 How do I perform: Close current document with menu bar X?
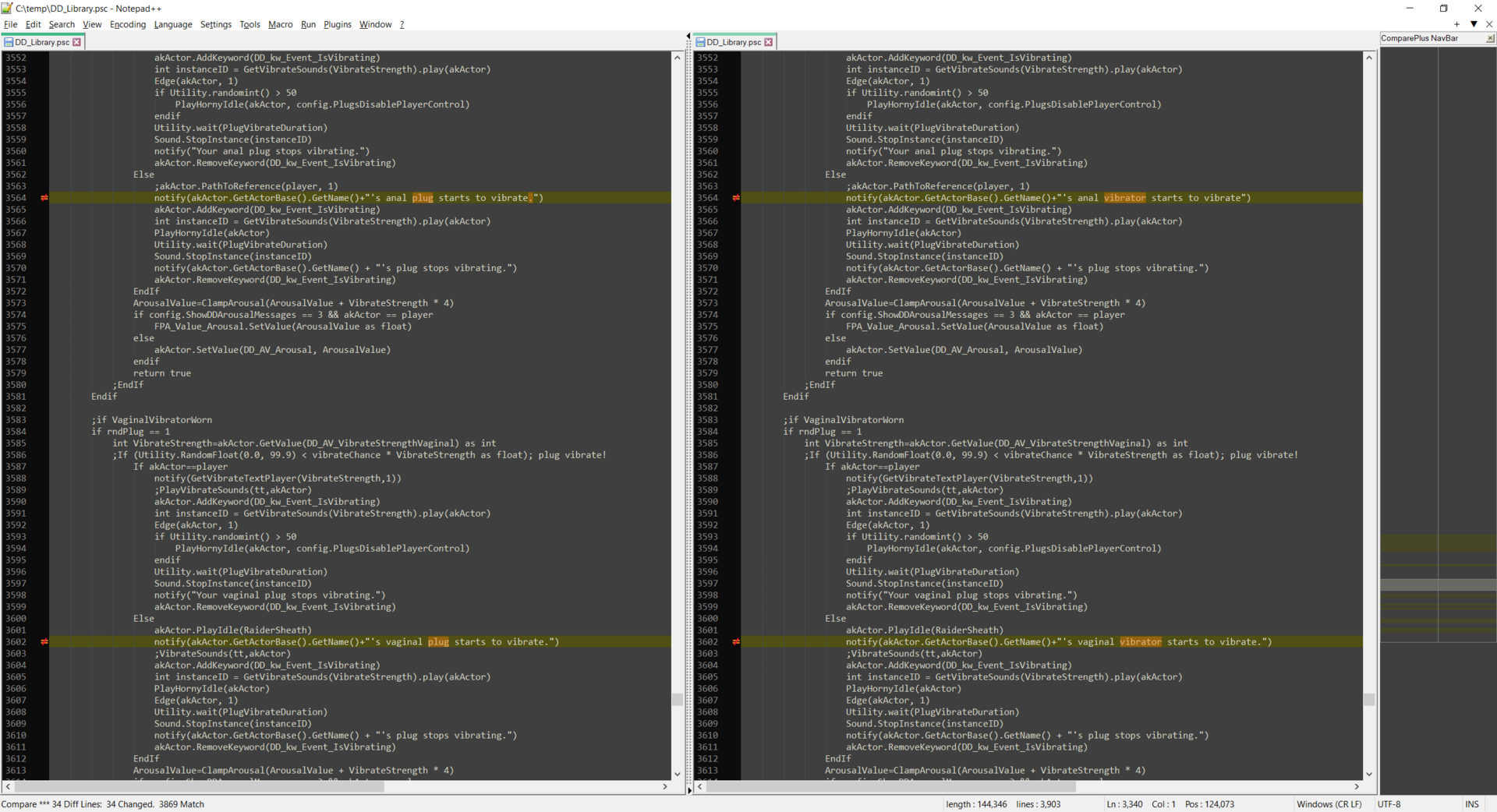tap(1489, 24)
